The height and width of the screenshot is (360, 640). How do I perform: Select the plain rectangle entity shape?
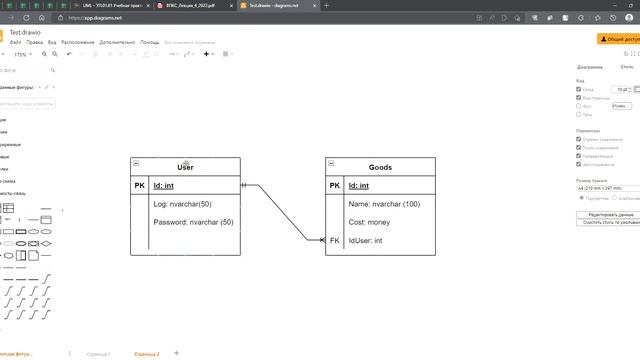click(9, 231)
